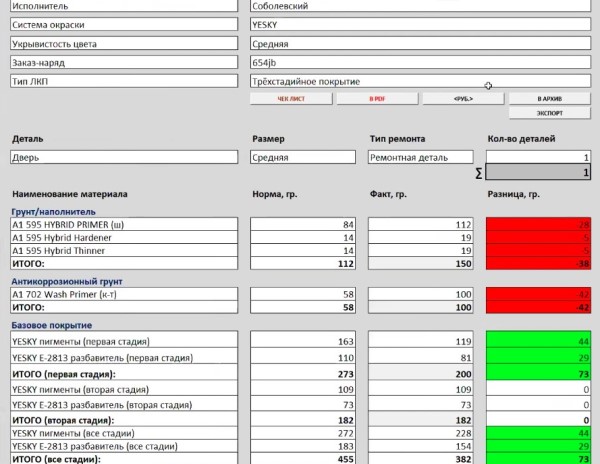
Task: Export the sheet with В PDF button
Action: 376,100
